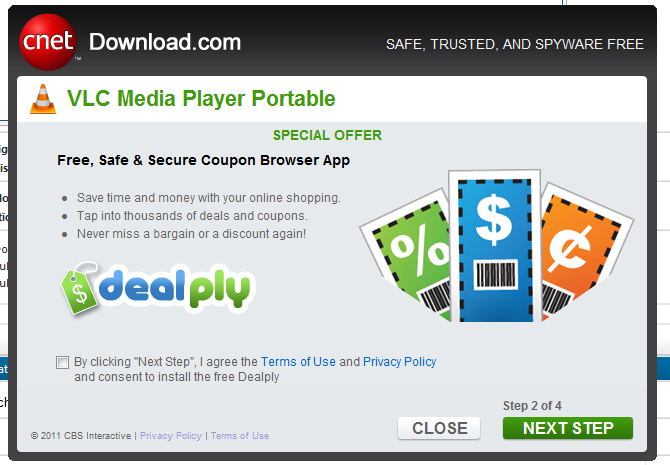Check the DealPly install consent checkbox
Image resolution: width=670 pixels, height=465 pixels.
click(62, 362)
